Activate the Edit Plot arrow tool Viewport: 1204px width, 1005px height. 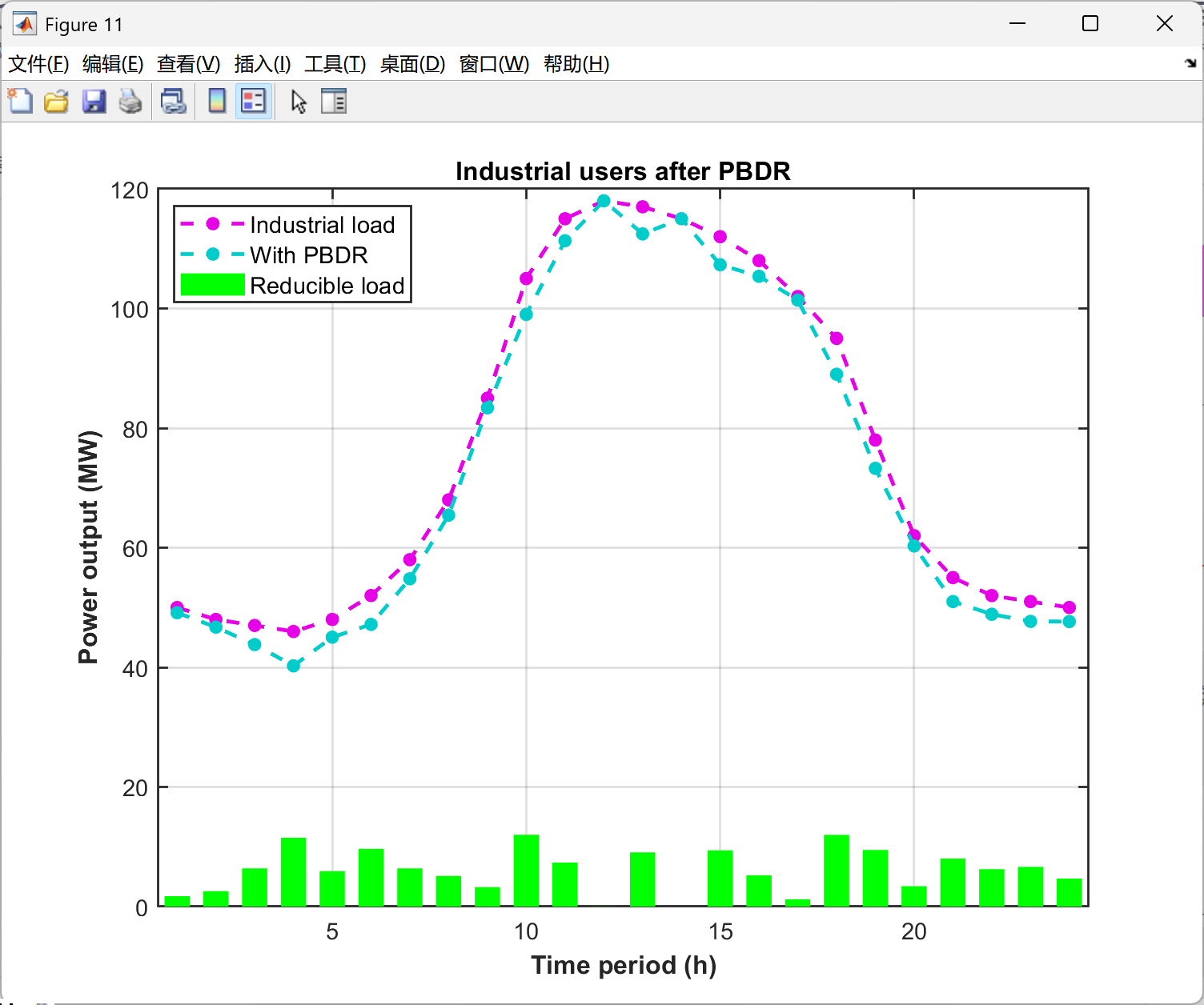pyautogui.click(x=299, y=102)
